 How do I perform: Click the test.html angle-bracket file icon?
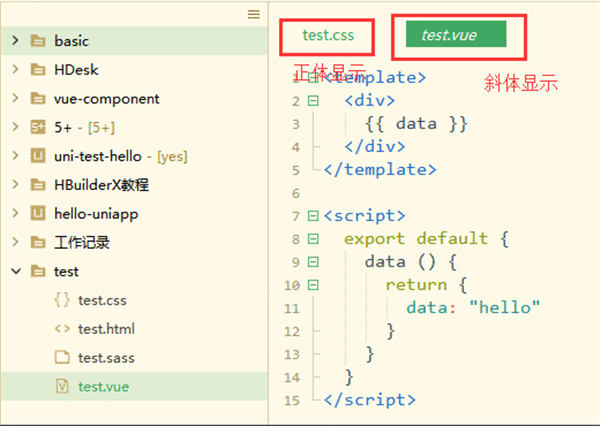pyautogui.click(x=61, y=328)
